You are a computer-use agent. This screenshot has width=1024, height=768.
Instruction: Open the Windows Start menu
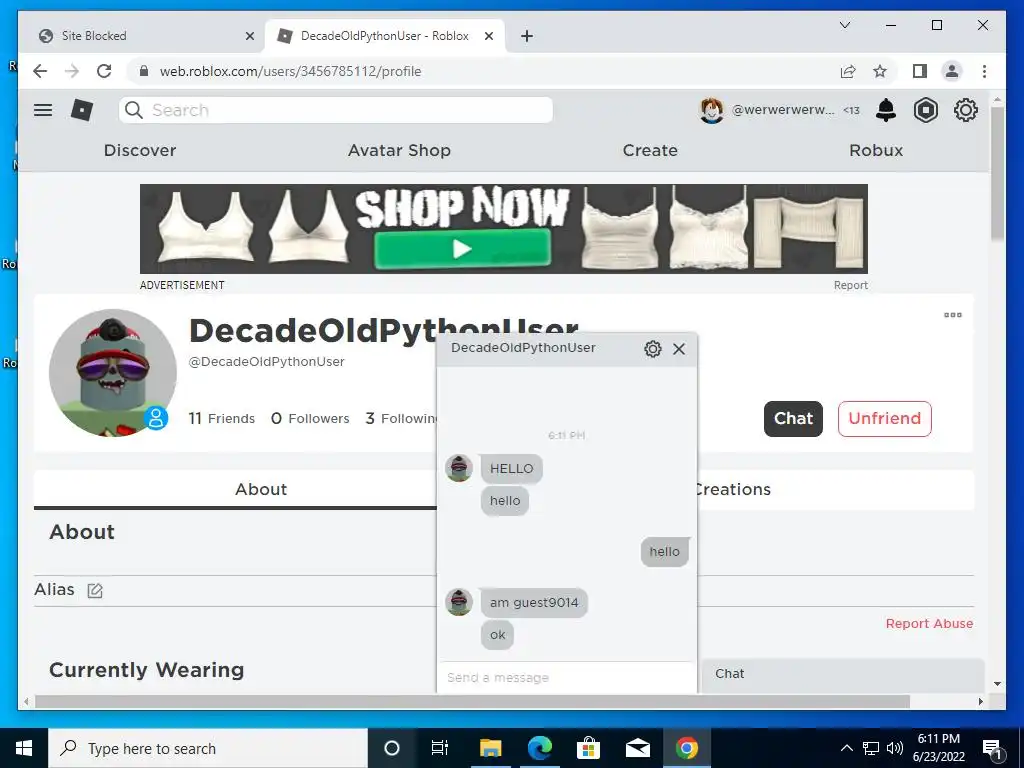(24, 748)
